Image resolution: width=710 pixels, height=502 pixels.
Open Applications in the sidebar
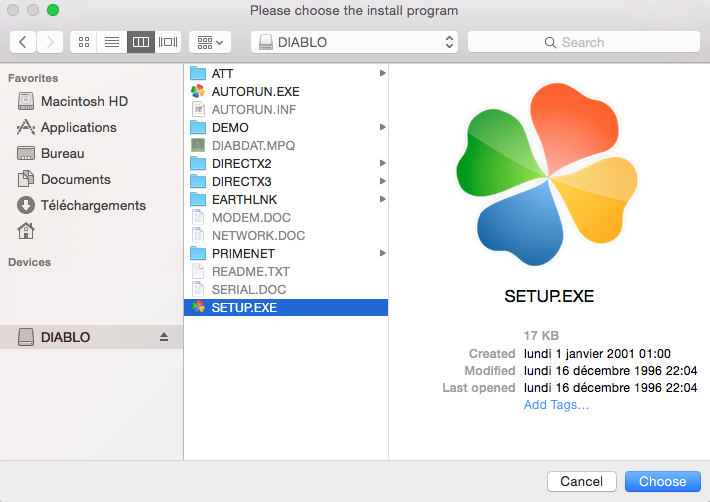click(x=67, y=128)
